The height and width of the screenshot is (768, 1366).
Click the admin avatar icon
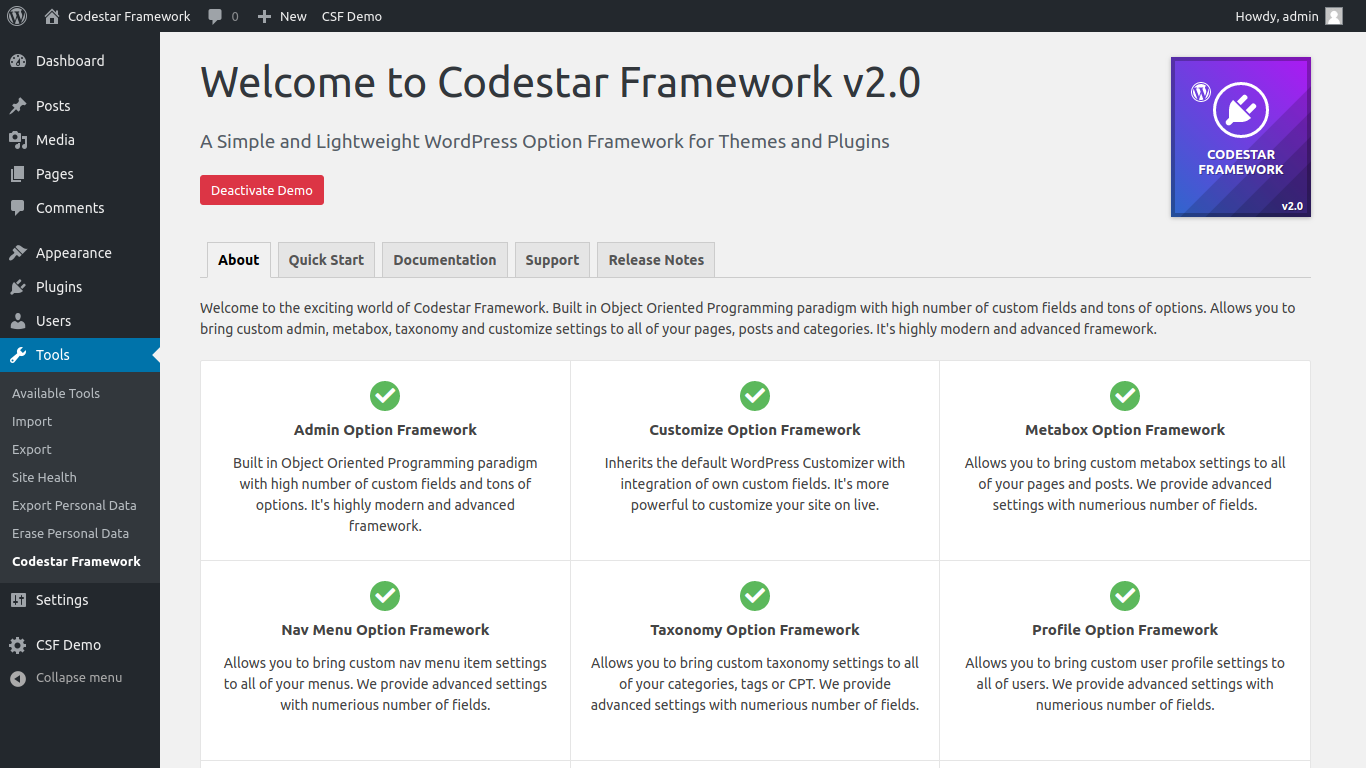coord(1334,16)
